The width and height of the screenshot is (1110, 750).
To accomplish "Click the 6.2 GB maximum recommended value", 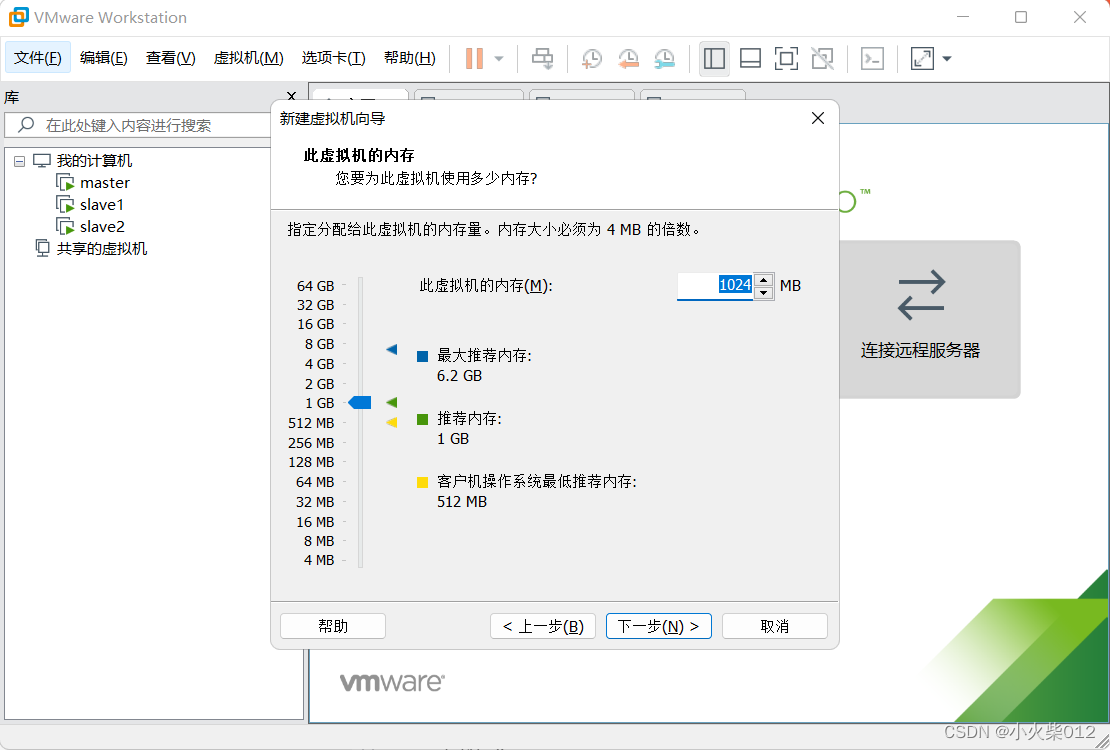I will pos(459,376).
